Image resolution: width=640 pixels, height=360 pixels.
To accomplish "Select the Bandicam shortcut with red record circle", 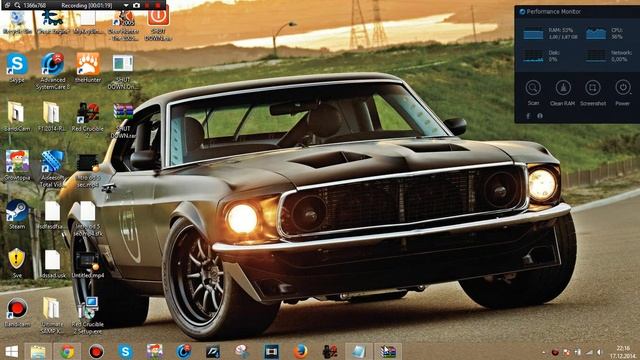I will point(17,312).
